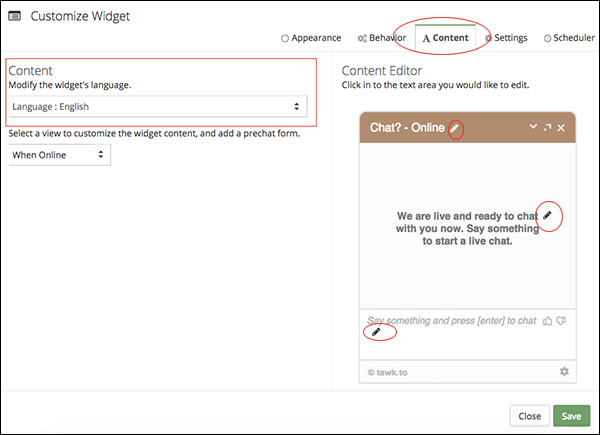
Task: Open the Settings tab
Action: [x=506, y=38]
